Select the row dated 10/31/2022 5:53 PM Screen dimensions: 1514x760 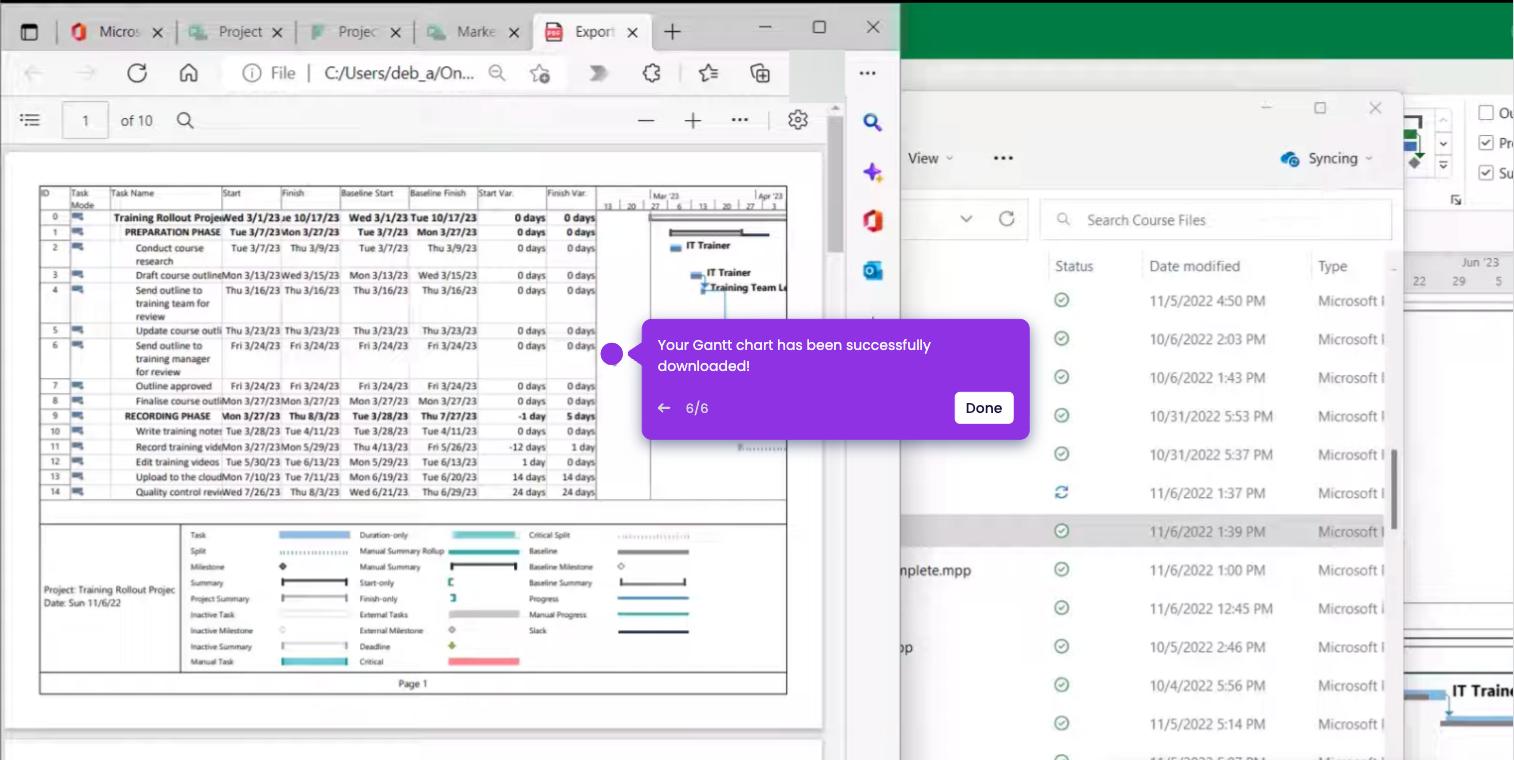click(1145, 416)
